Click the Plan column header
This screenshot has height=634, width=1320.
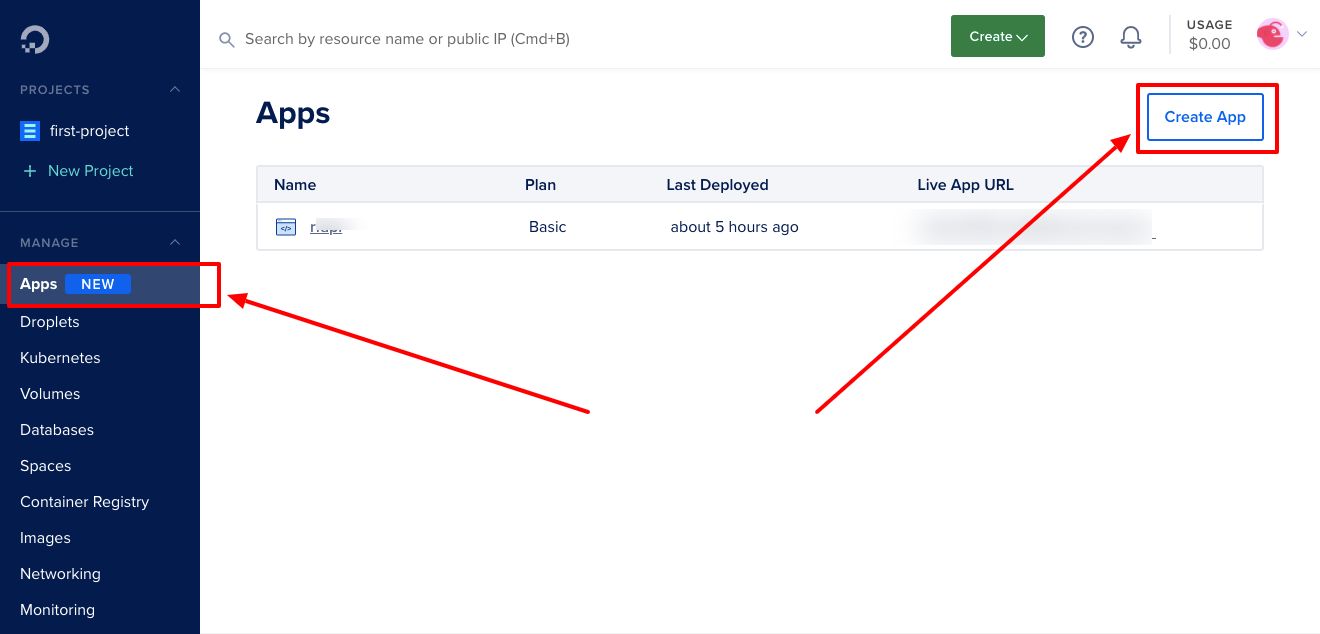tap(540, 185)
